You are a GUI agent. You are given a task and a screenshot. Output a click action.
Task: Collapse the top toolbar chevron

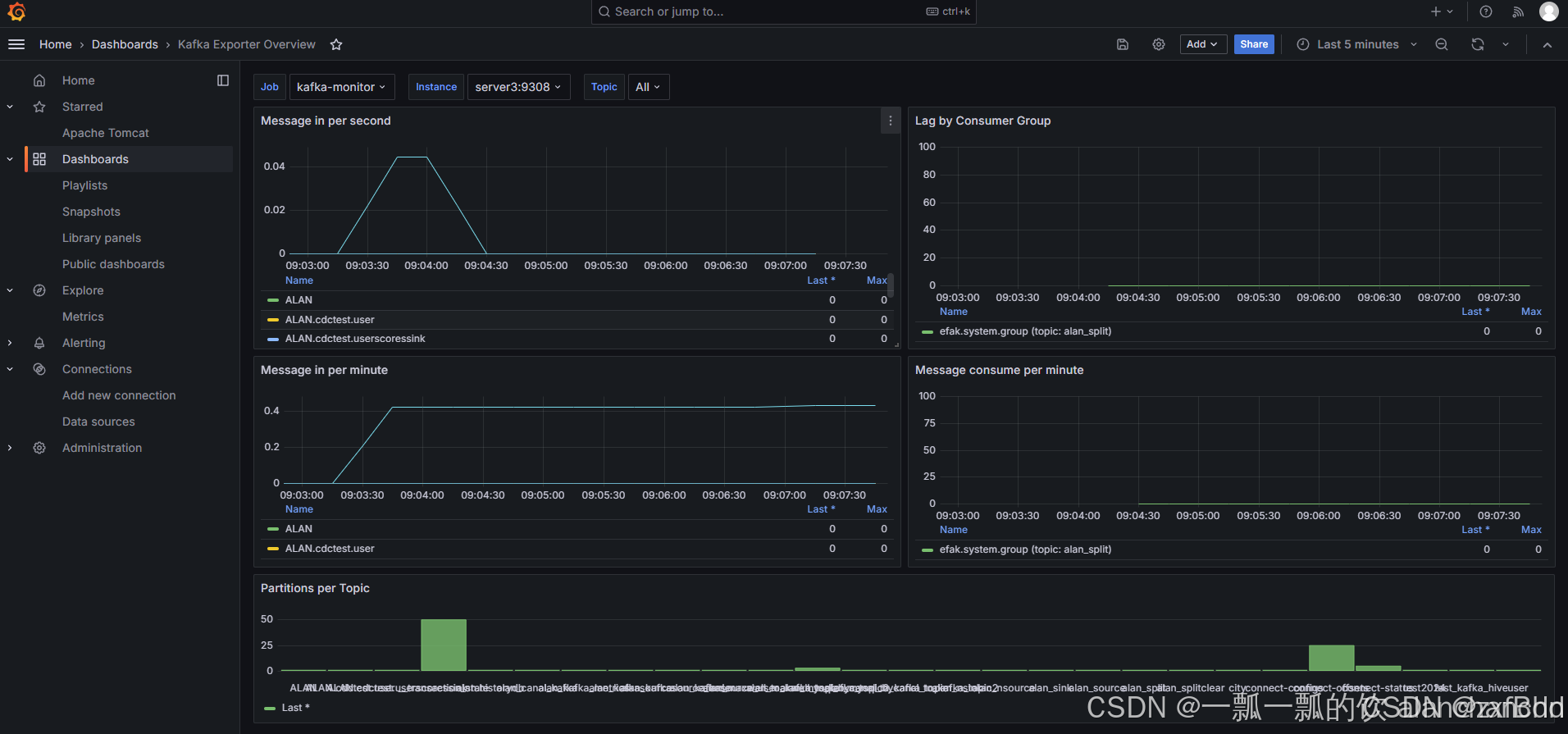1547,44
